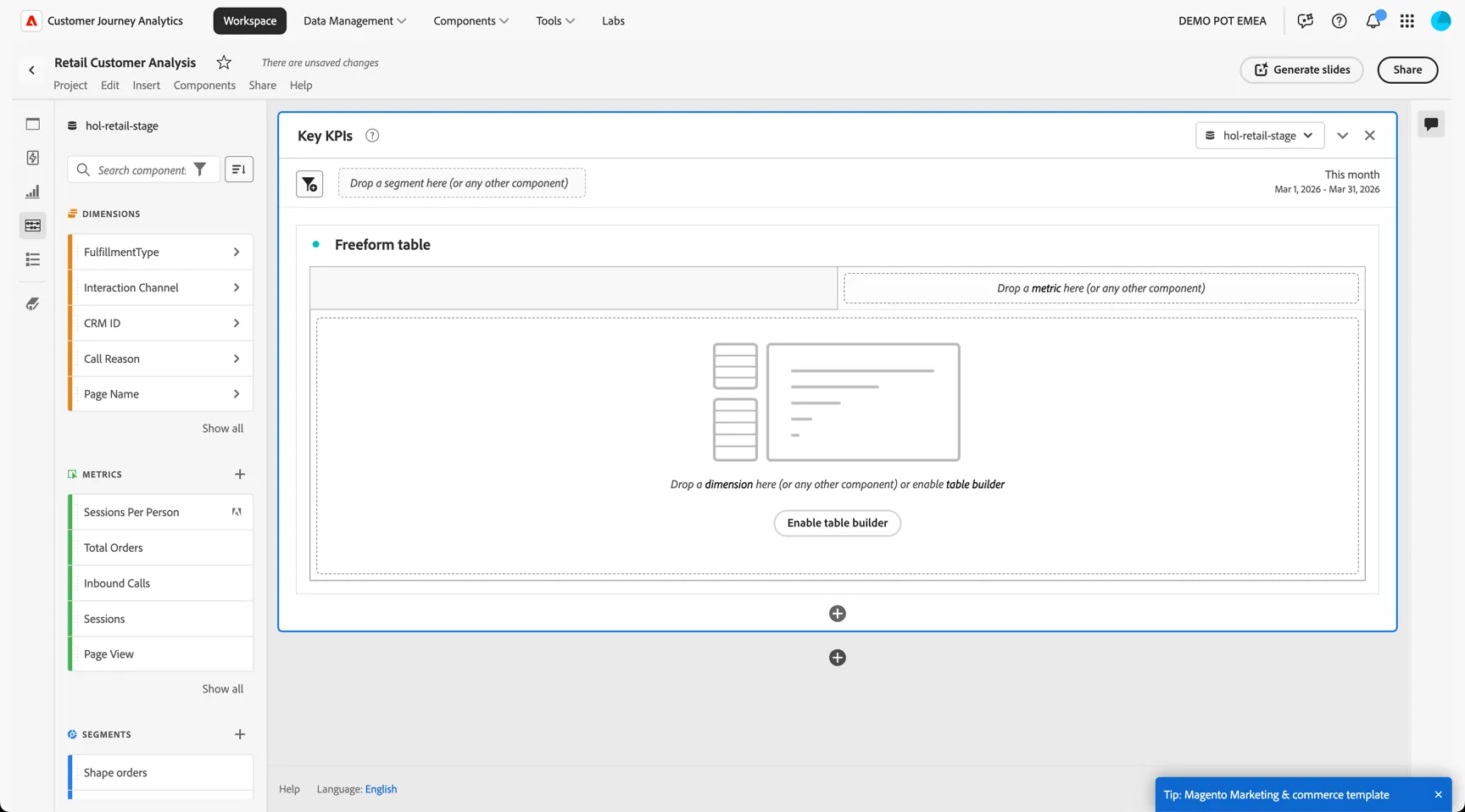Add a new metric with plus icon
This screenshot has width=1465, height=812.
click(240, 475)
